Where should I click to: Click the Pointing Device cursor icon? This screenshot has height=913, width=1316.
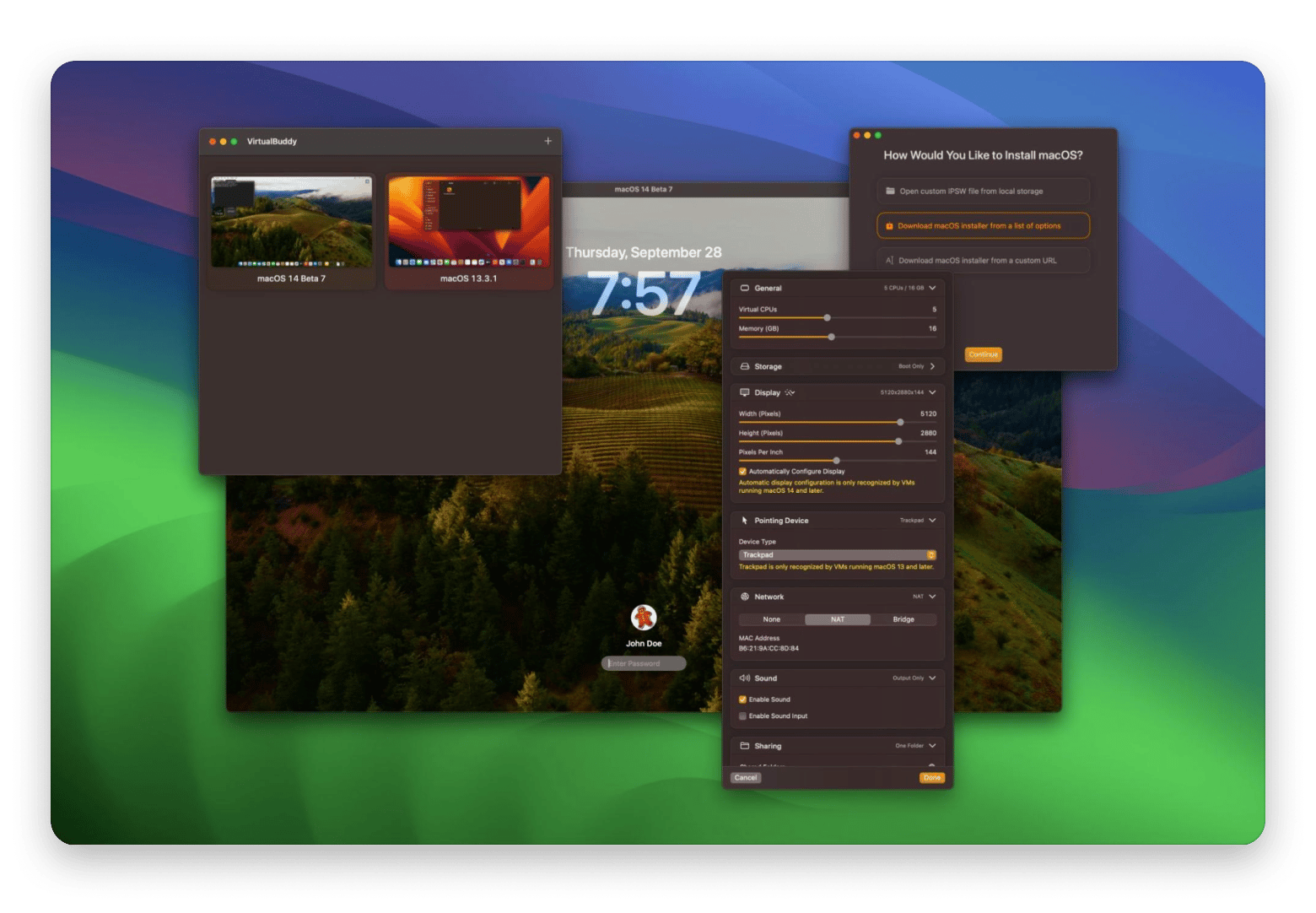tap(745, 521)
